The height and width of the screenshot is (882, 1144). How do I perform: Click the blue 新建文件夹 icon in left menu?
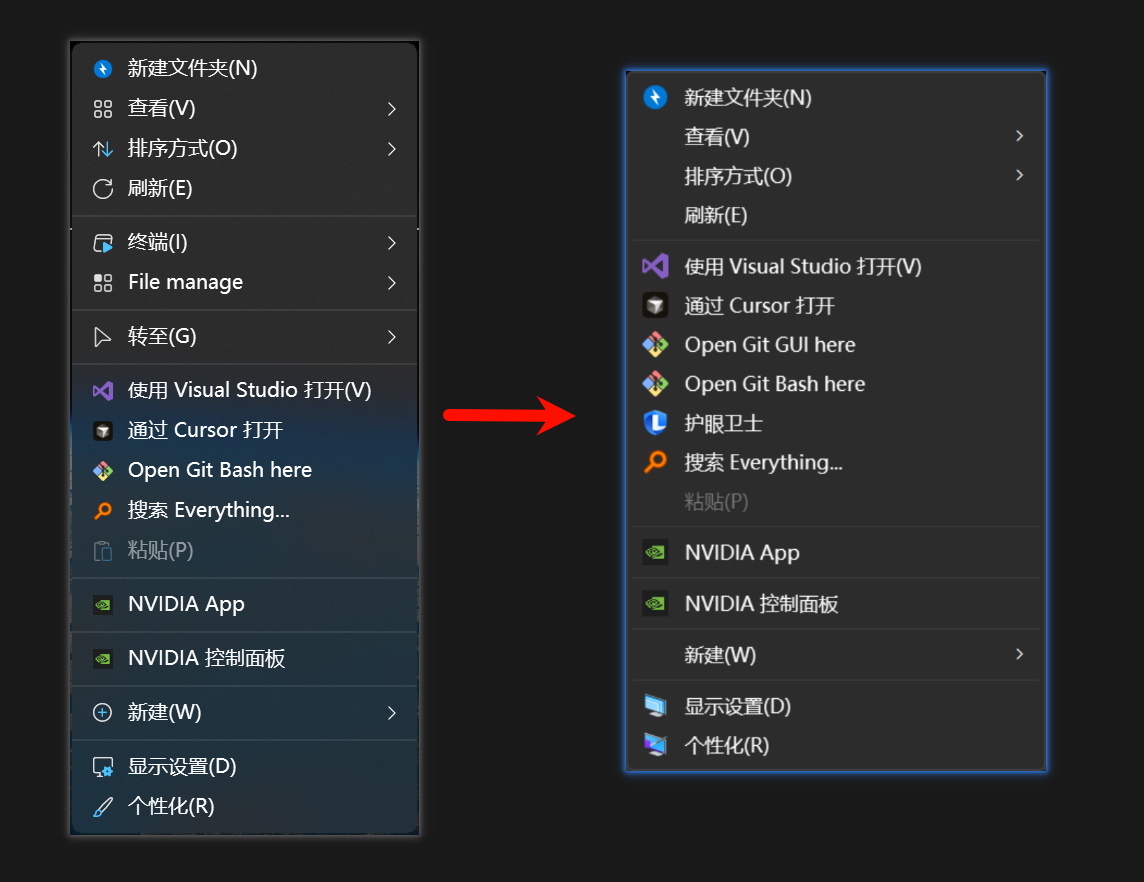(x=103, y=69)
